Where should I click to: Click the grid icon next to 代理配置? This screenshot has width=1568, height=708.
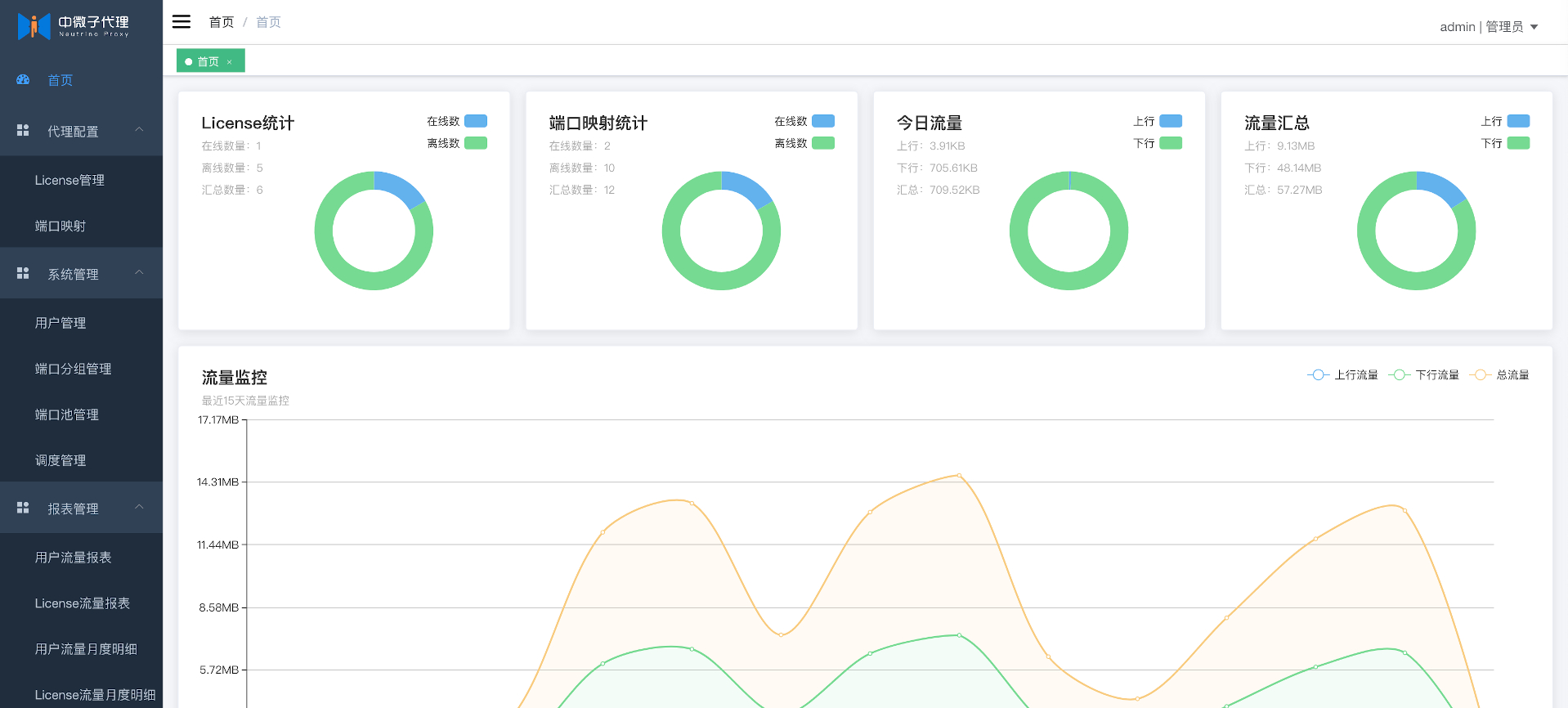click(x=23, y=131)
